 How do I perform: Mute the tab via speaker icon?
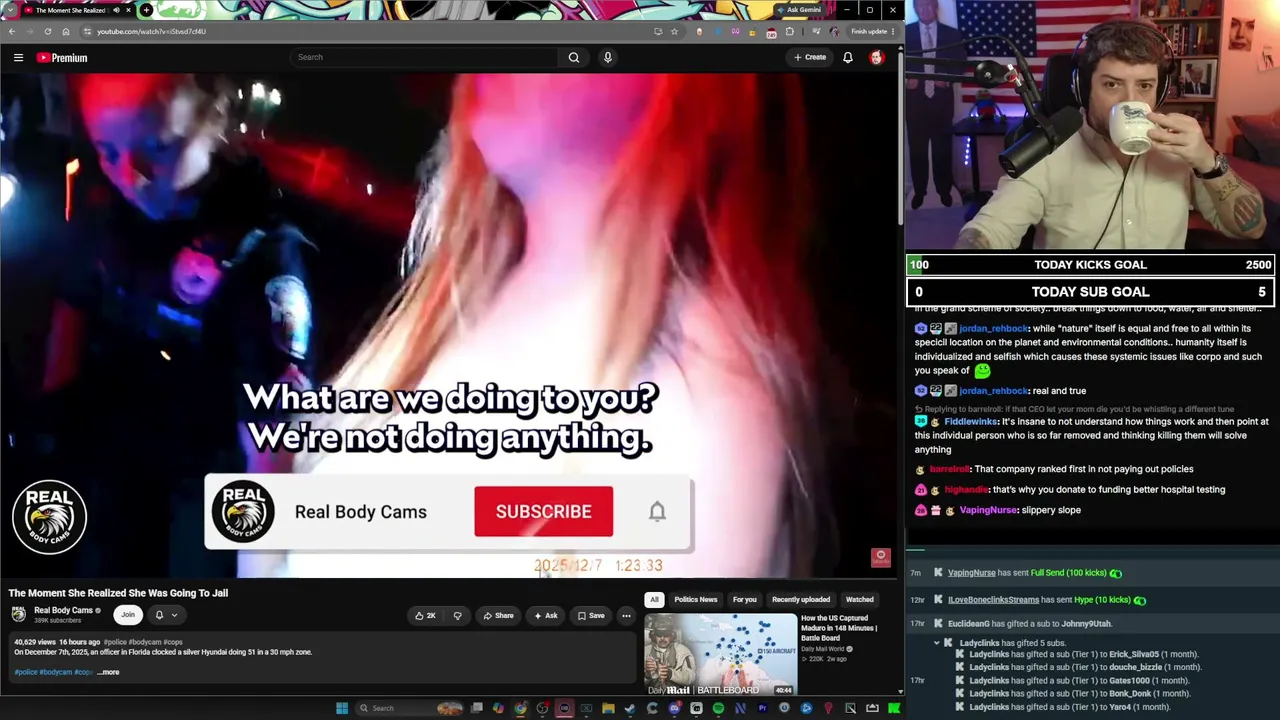[116, 10]
